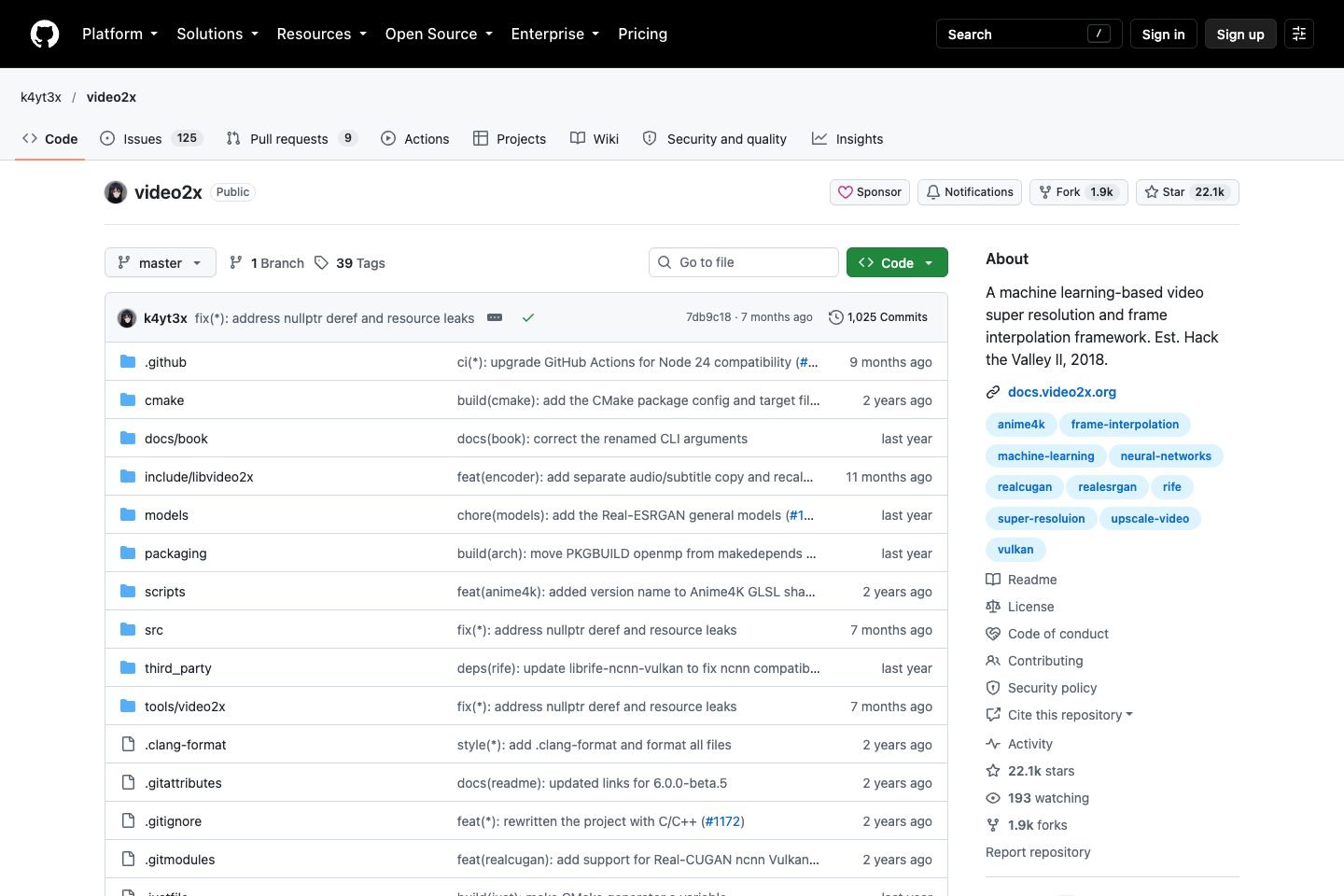Expand the Solutions menu
Image resolution: width=1344 pixels, height=896 pixels.
point(217,34)
